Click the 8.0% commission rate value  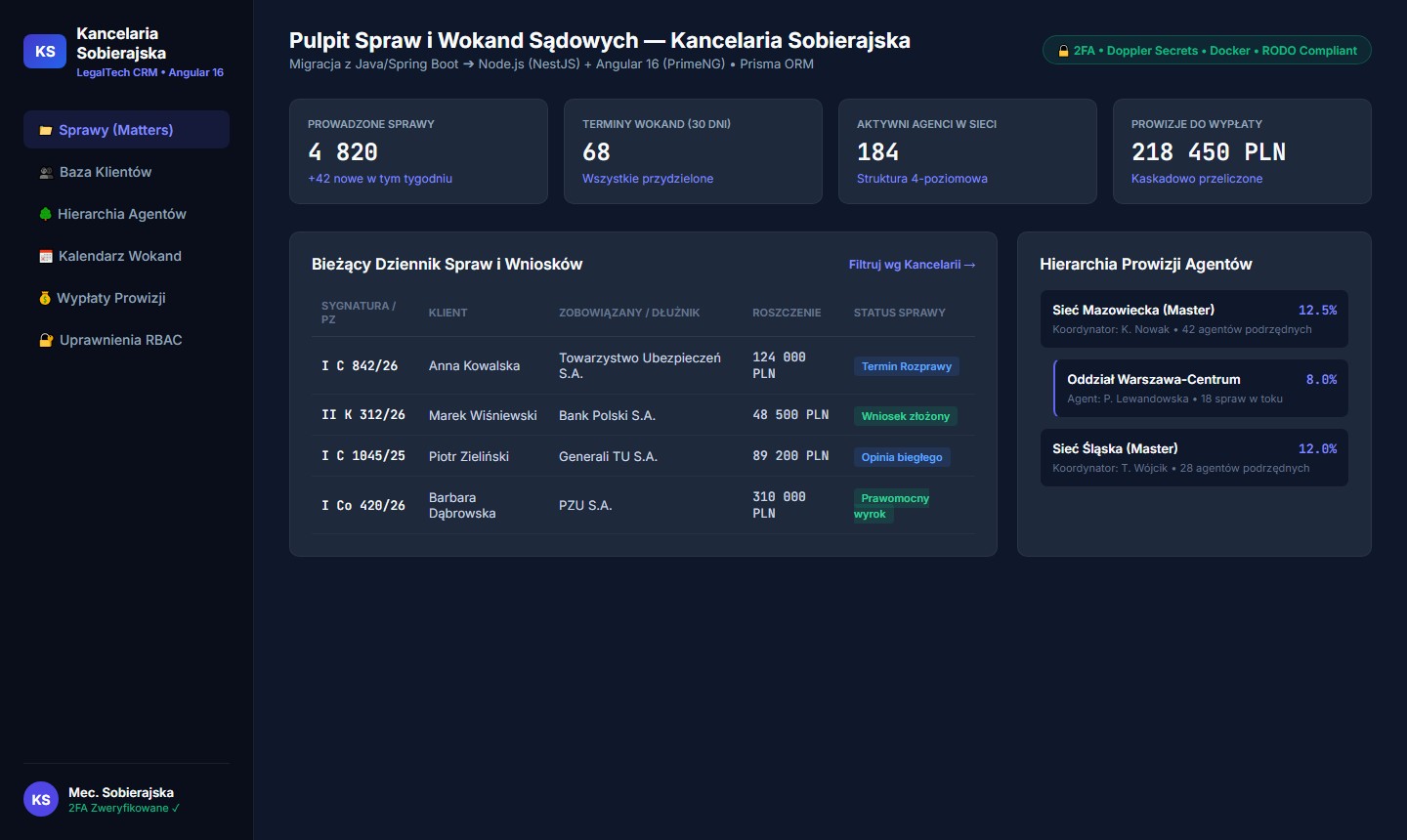tap(1321, 379)
